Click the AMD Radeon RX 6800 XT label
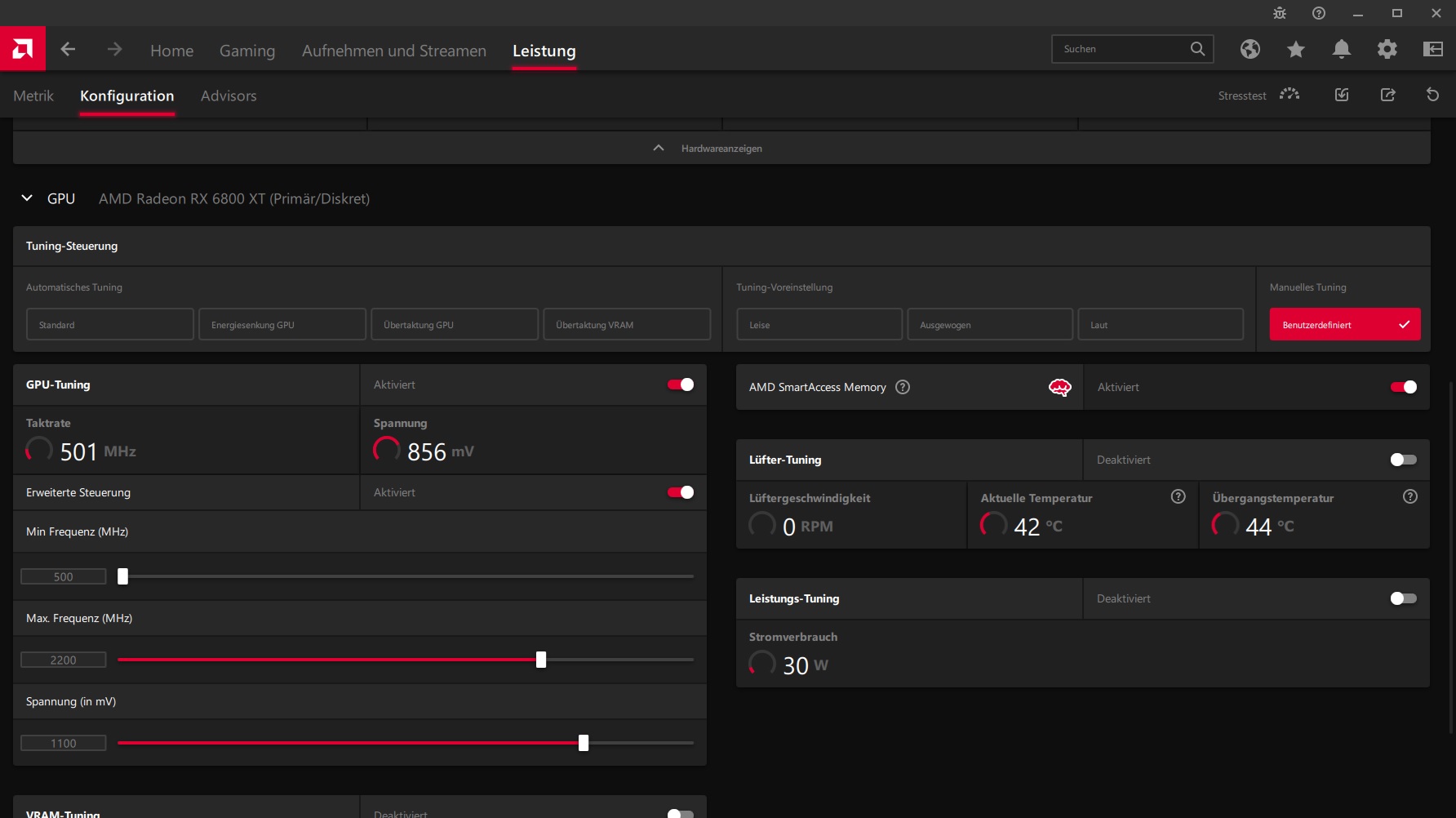This screenshot has height=818, width=1456. (x=234, y=198)
